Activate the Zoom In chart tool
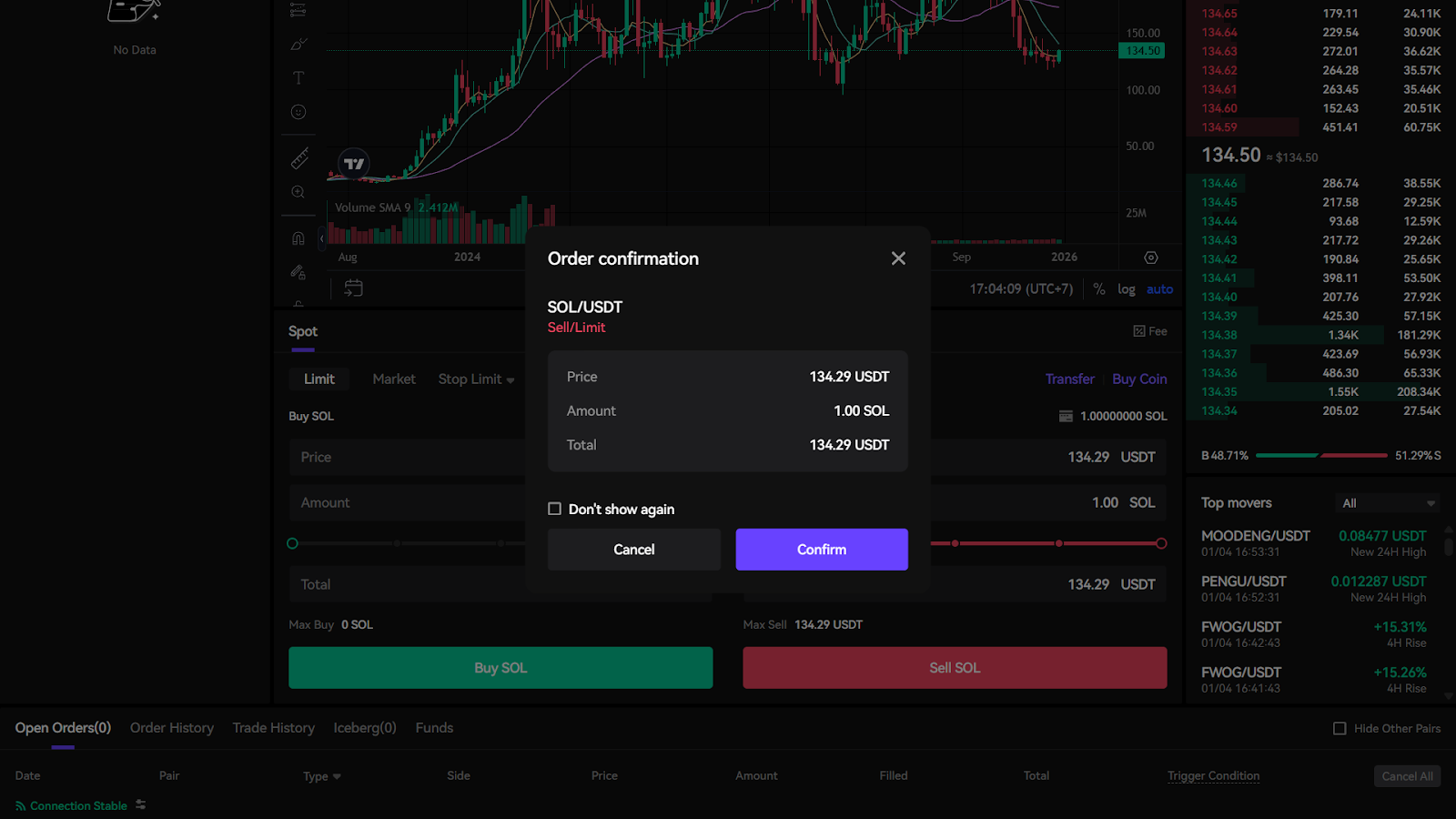 [298, 192]
